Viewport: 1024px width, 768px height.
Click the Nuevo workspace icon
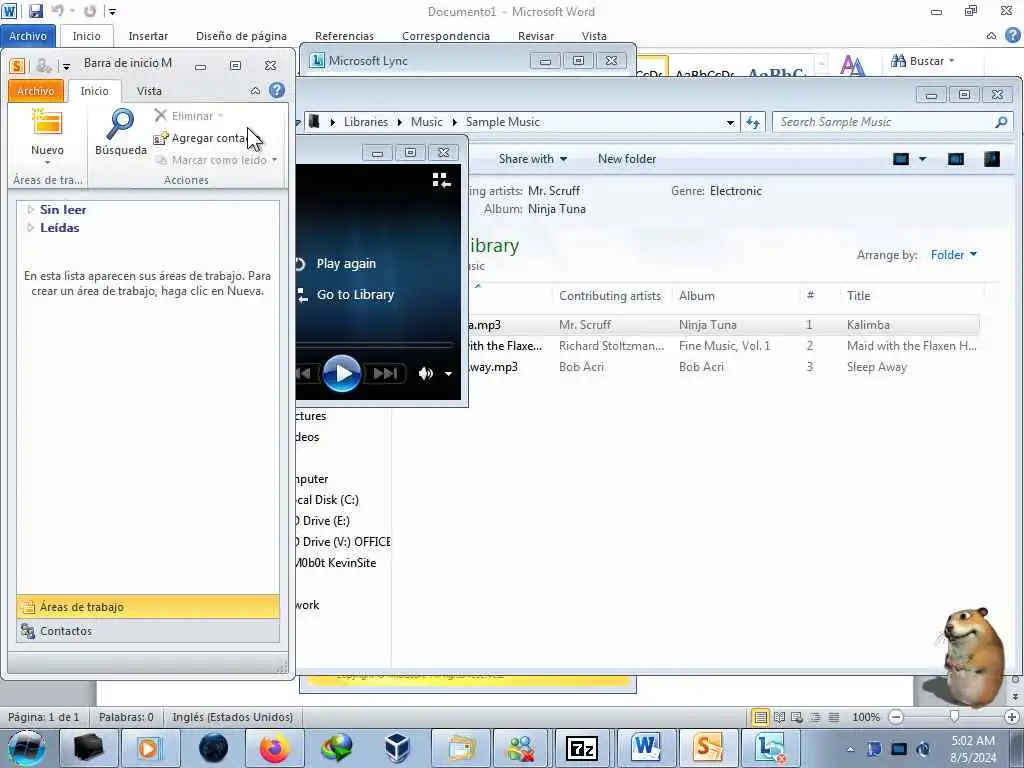coord(47,124)
